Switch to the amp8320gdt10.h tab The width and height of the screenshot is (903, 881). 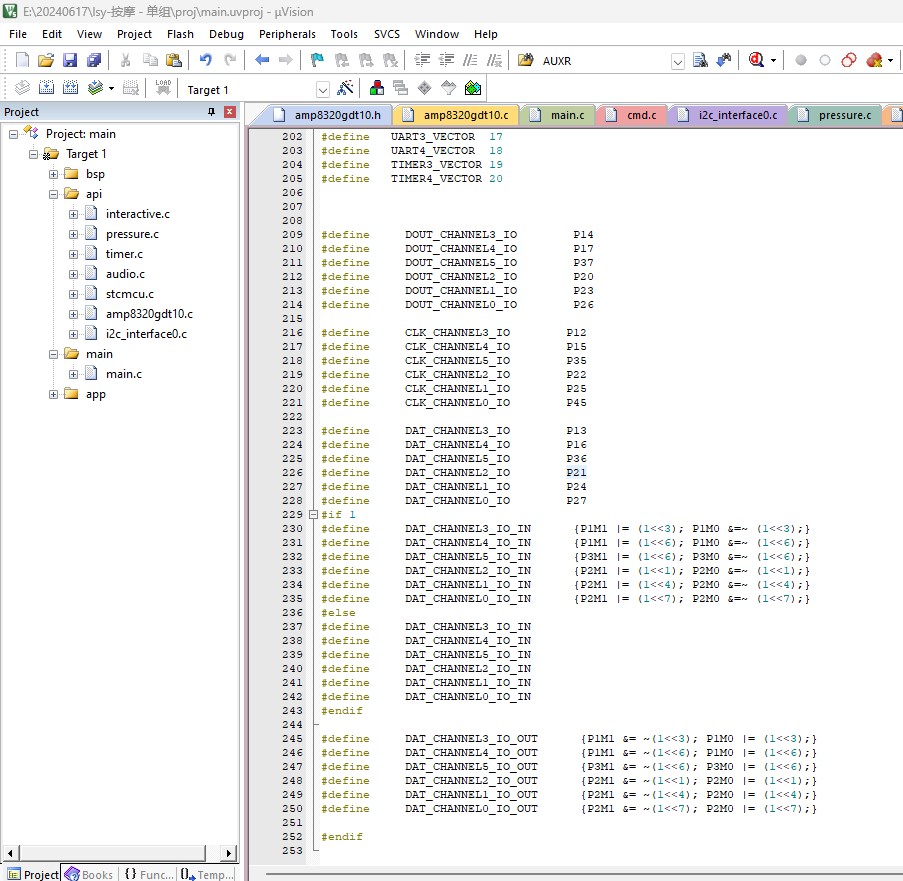[x=327, y=115]
